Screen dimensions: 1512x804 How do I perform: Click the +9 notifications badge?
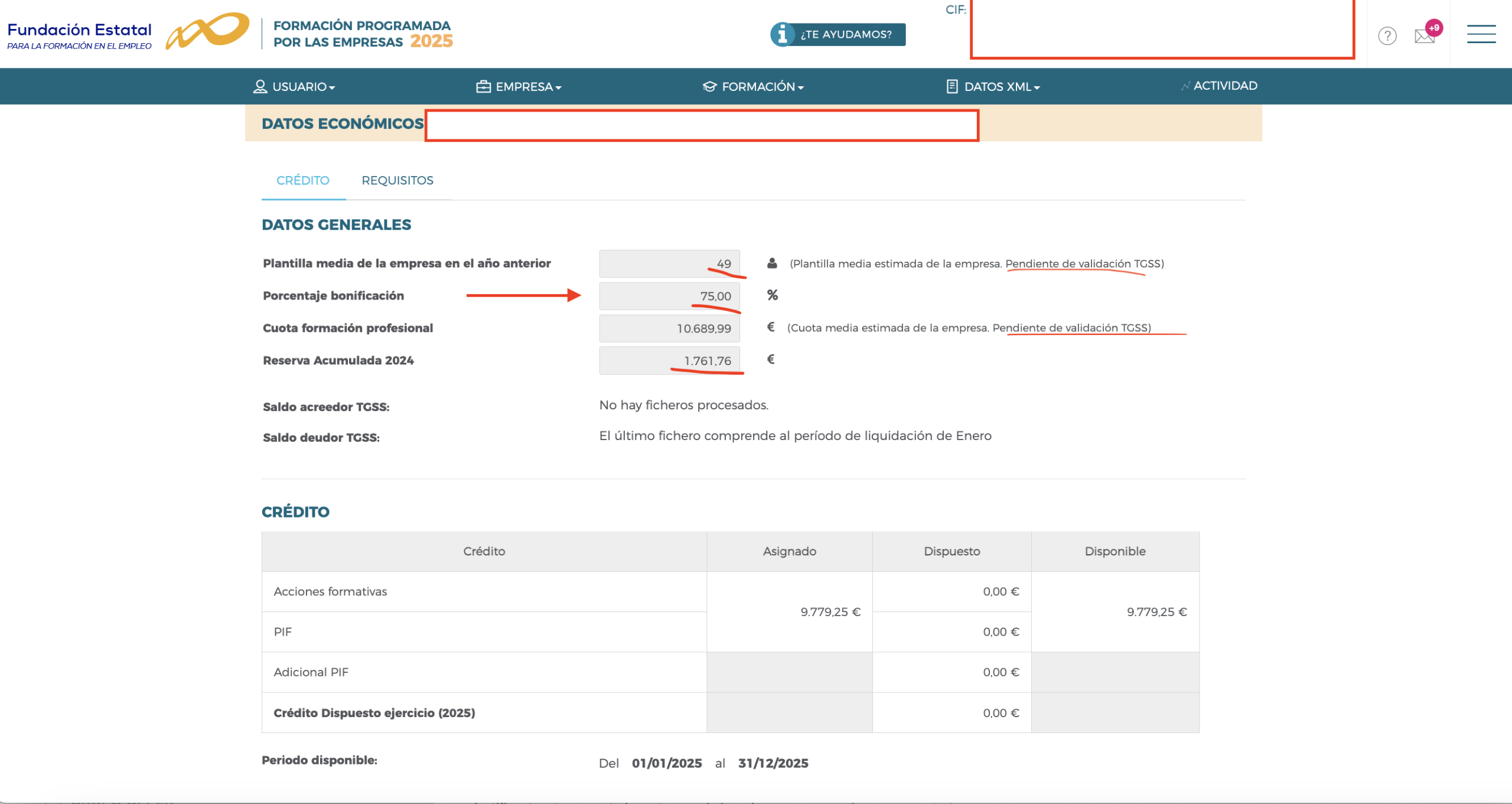1434,28
